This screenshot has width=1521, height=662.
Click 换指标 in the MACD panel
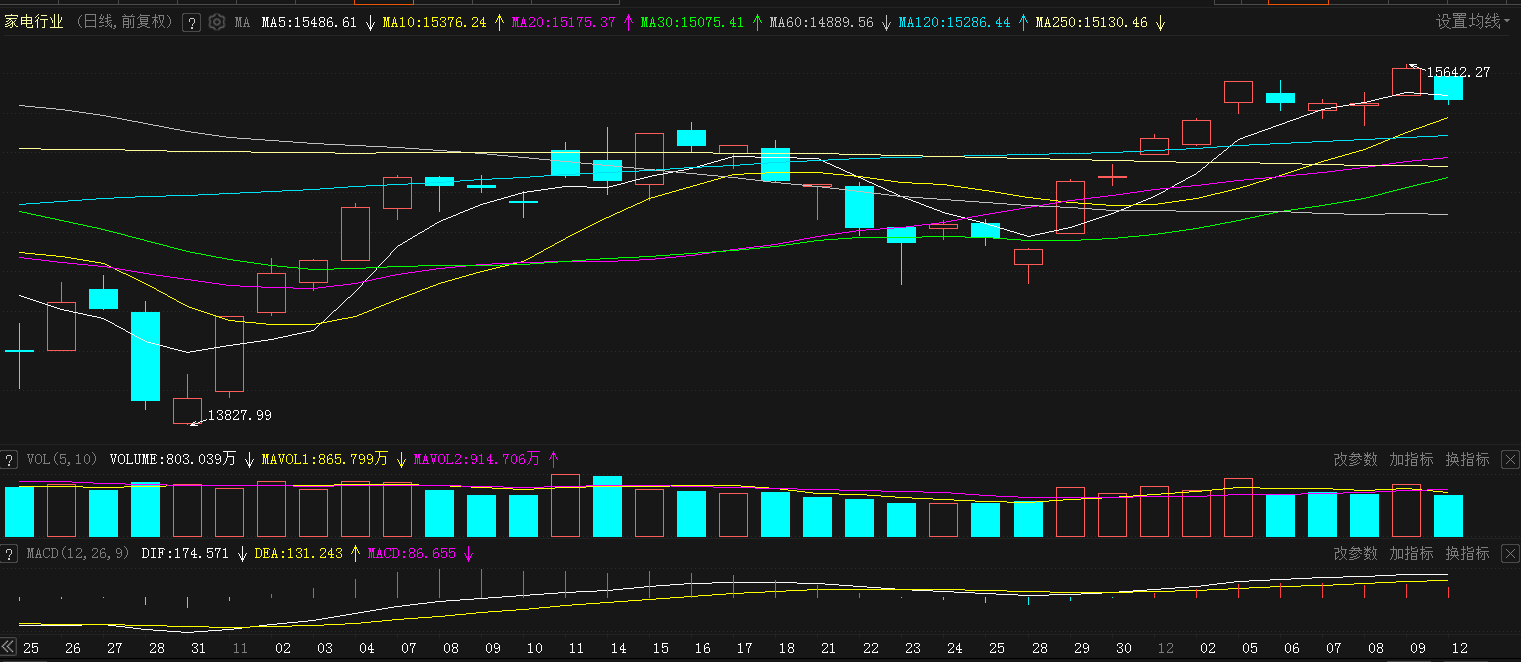(x=1467, y=553)
